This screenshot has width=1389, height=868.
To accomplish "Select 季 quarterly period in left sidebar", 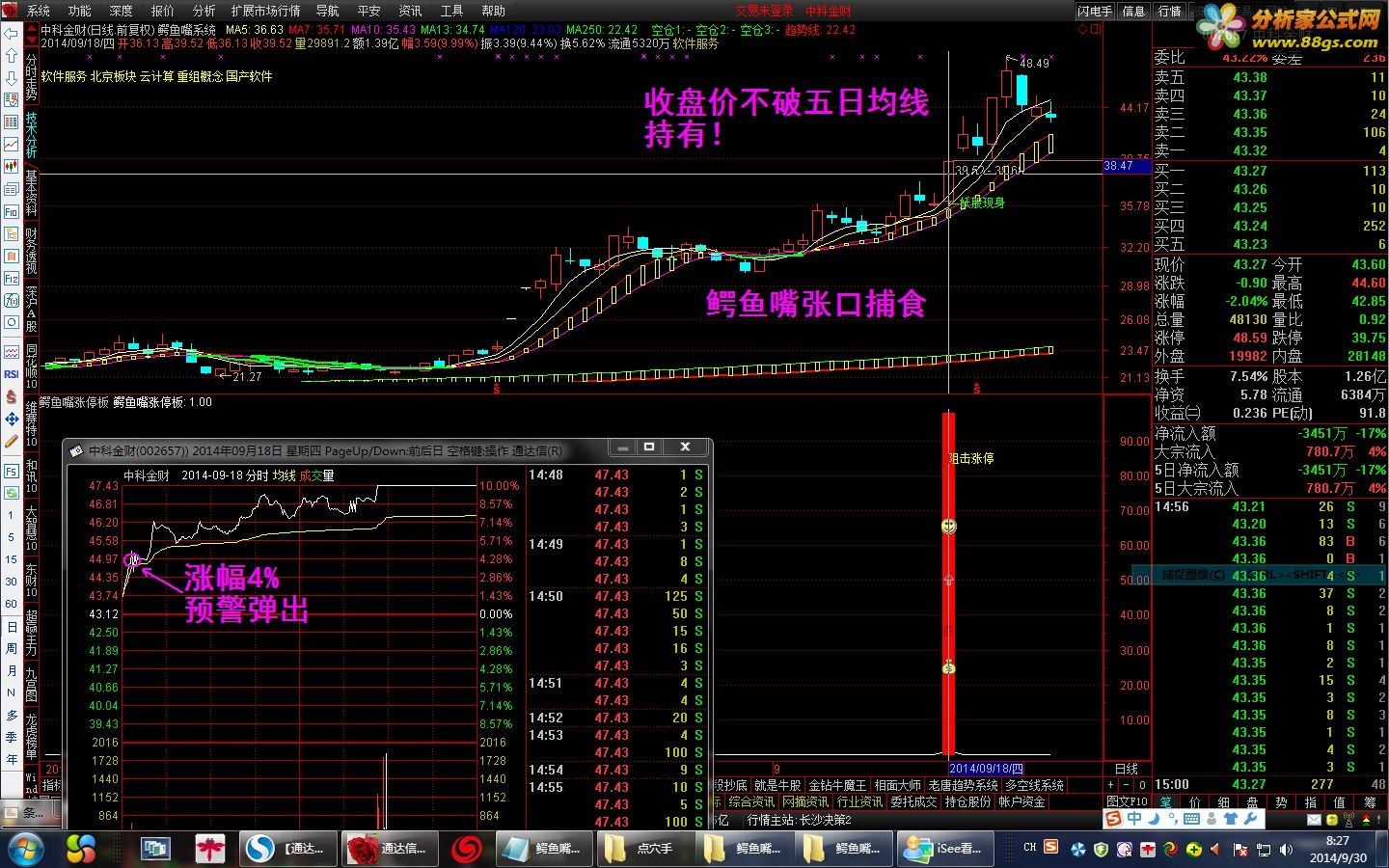I will pos(12,737).
